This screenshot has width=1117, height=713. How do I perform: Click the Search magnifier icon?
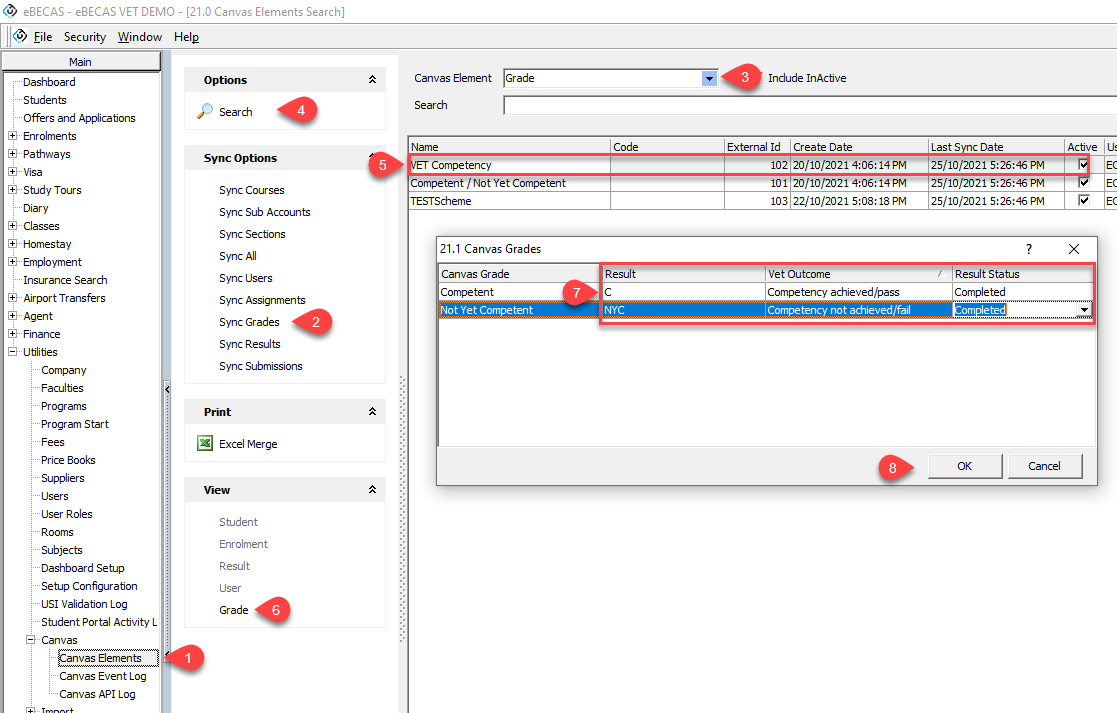[204, 112]
